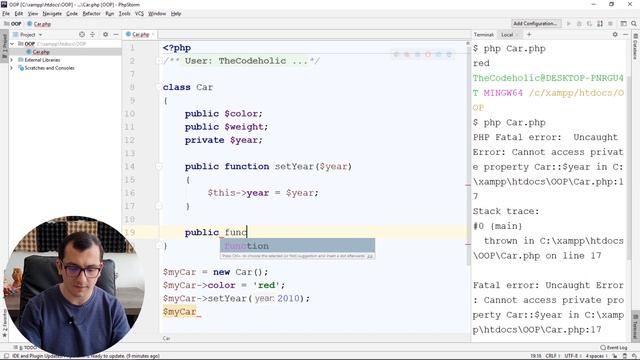The image size is (640, 360).
Task: Click the Project side tool window stripe
Action: tap(4, 46)
